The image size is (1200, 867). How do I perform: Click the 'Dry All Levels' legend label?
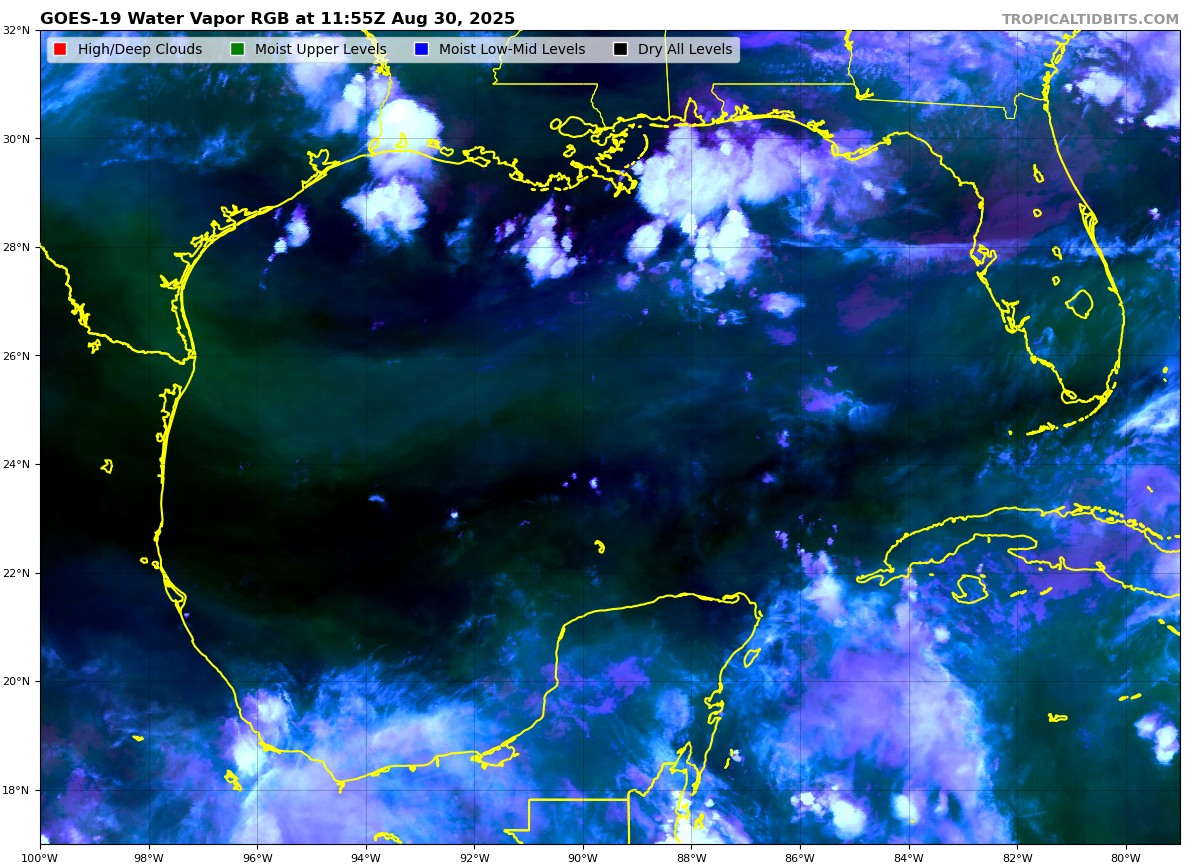(685, 49)
